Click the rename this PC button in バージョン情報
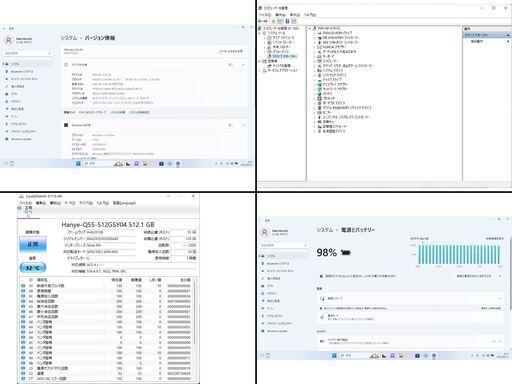 coord(231,51)
